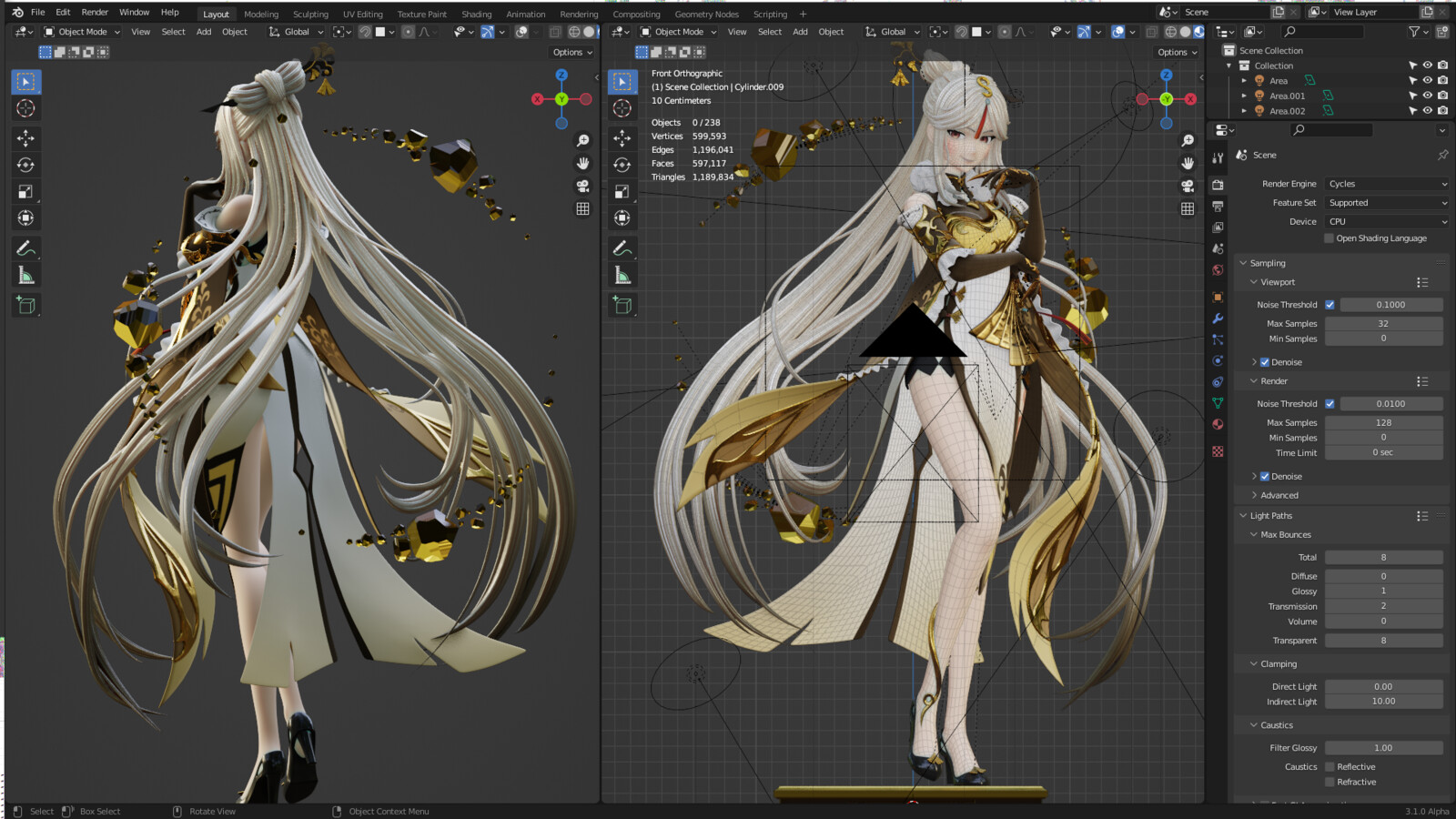Click the zoom view icon in left viewport

(583, 140)
